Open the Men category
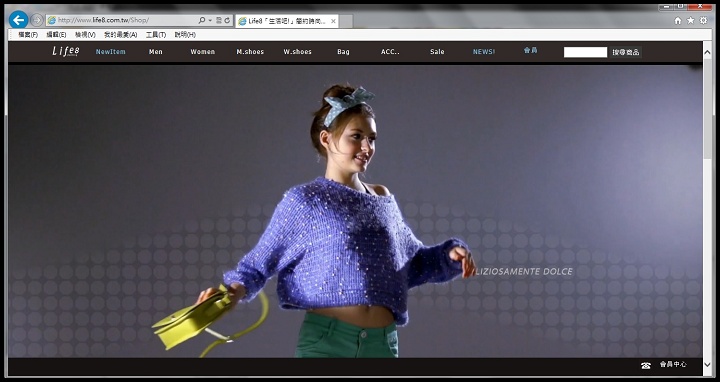 click(x=156, y=52)
